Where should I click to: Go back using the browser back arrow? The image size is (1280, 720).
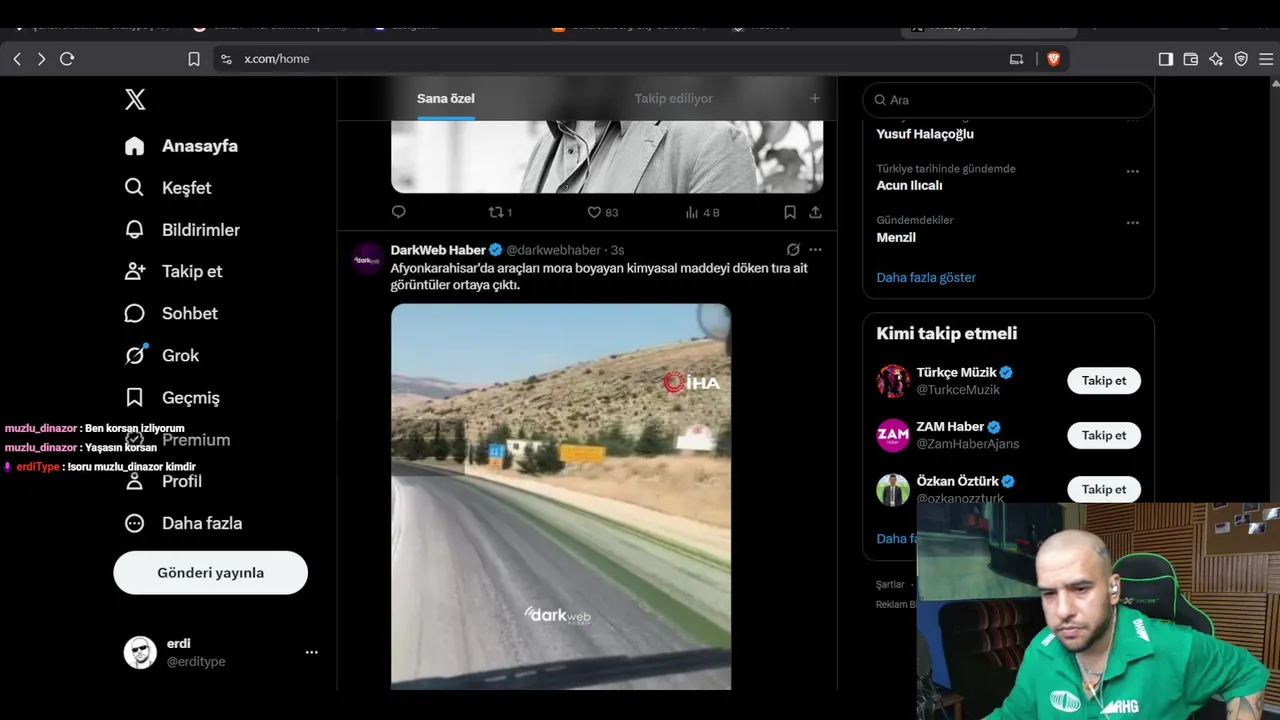click(17, 59)
